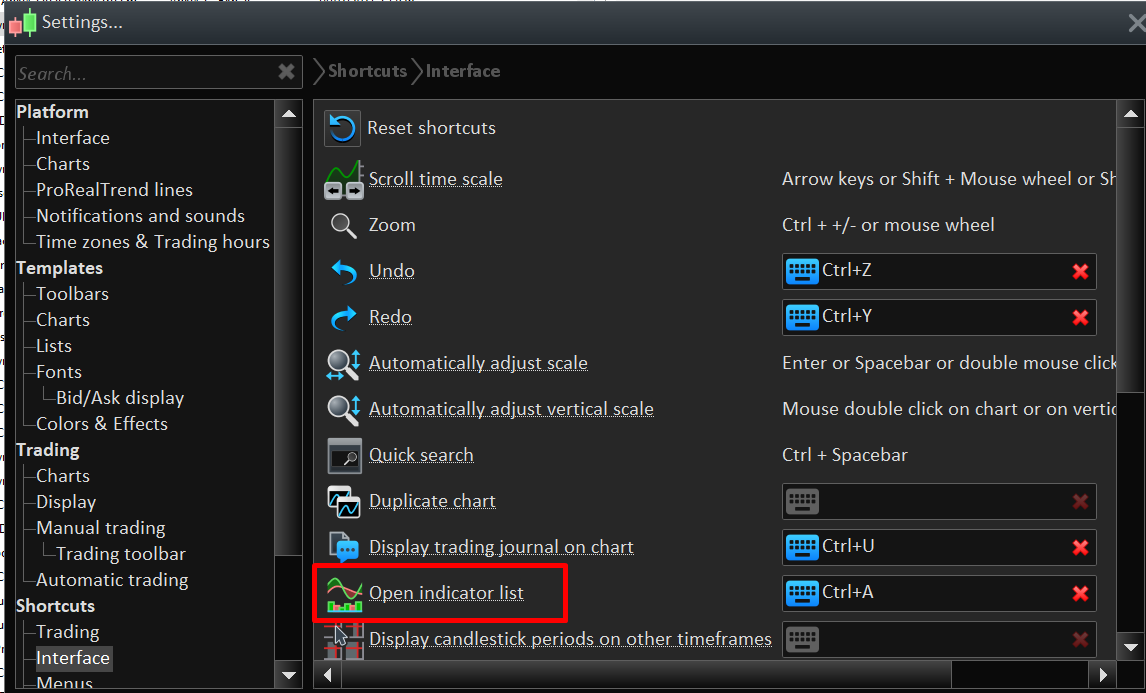Go to Colors & Effects templates
Screen dimensions: 1146x693
102,424
